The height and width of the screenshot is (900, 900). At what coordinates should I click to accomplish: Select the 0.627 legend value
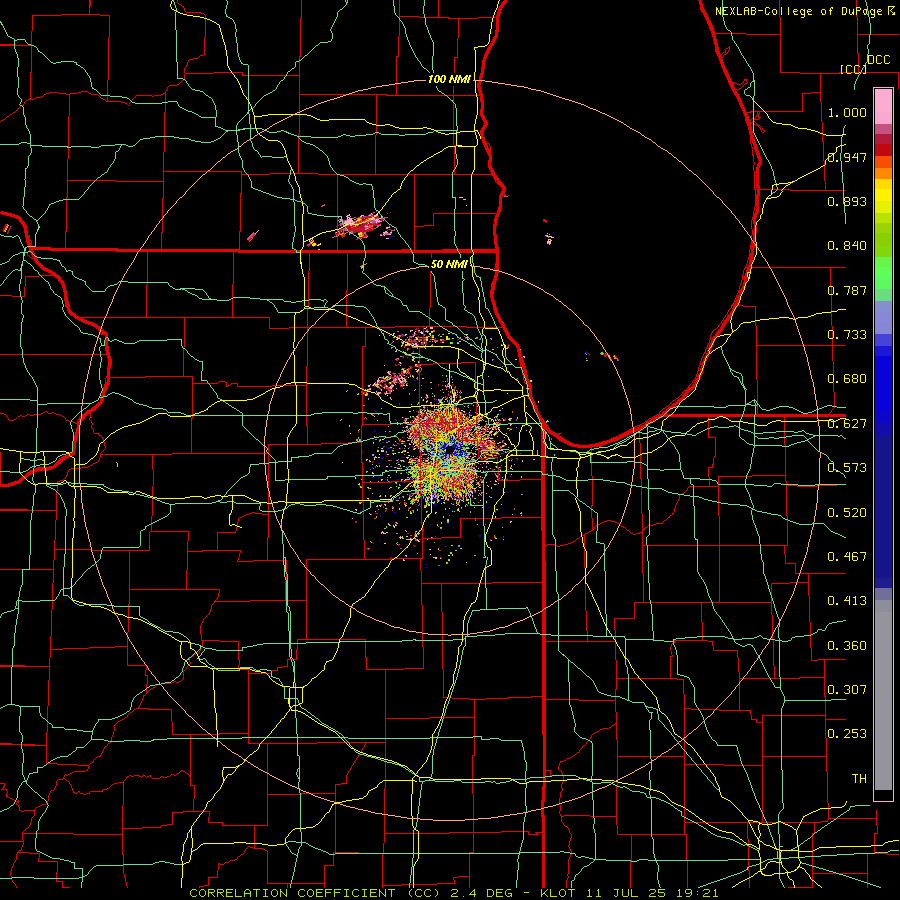[x=847, y=424]
